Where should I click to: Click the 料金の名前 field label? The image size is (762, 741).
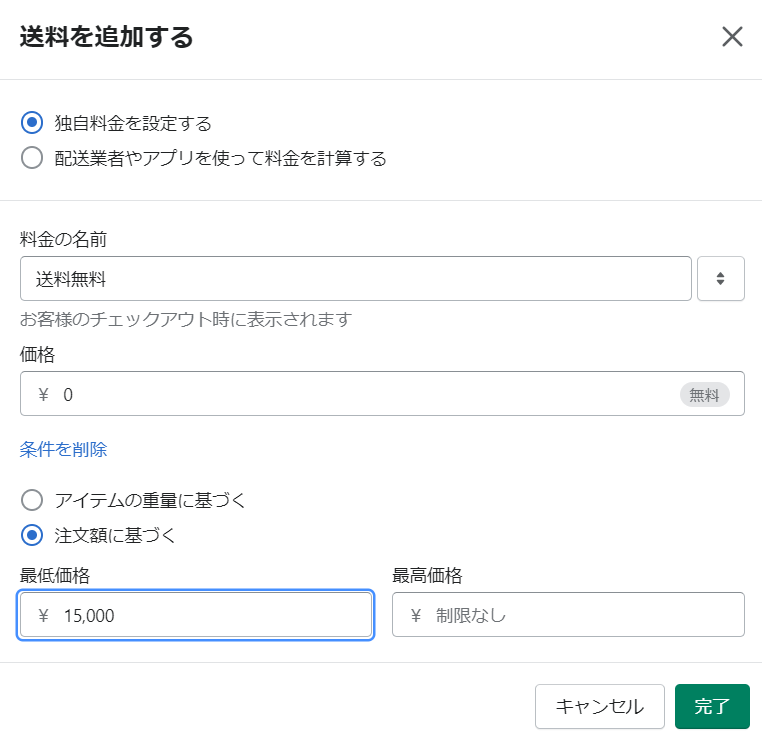pyautogui.click(x=63, y=239)
